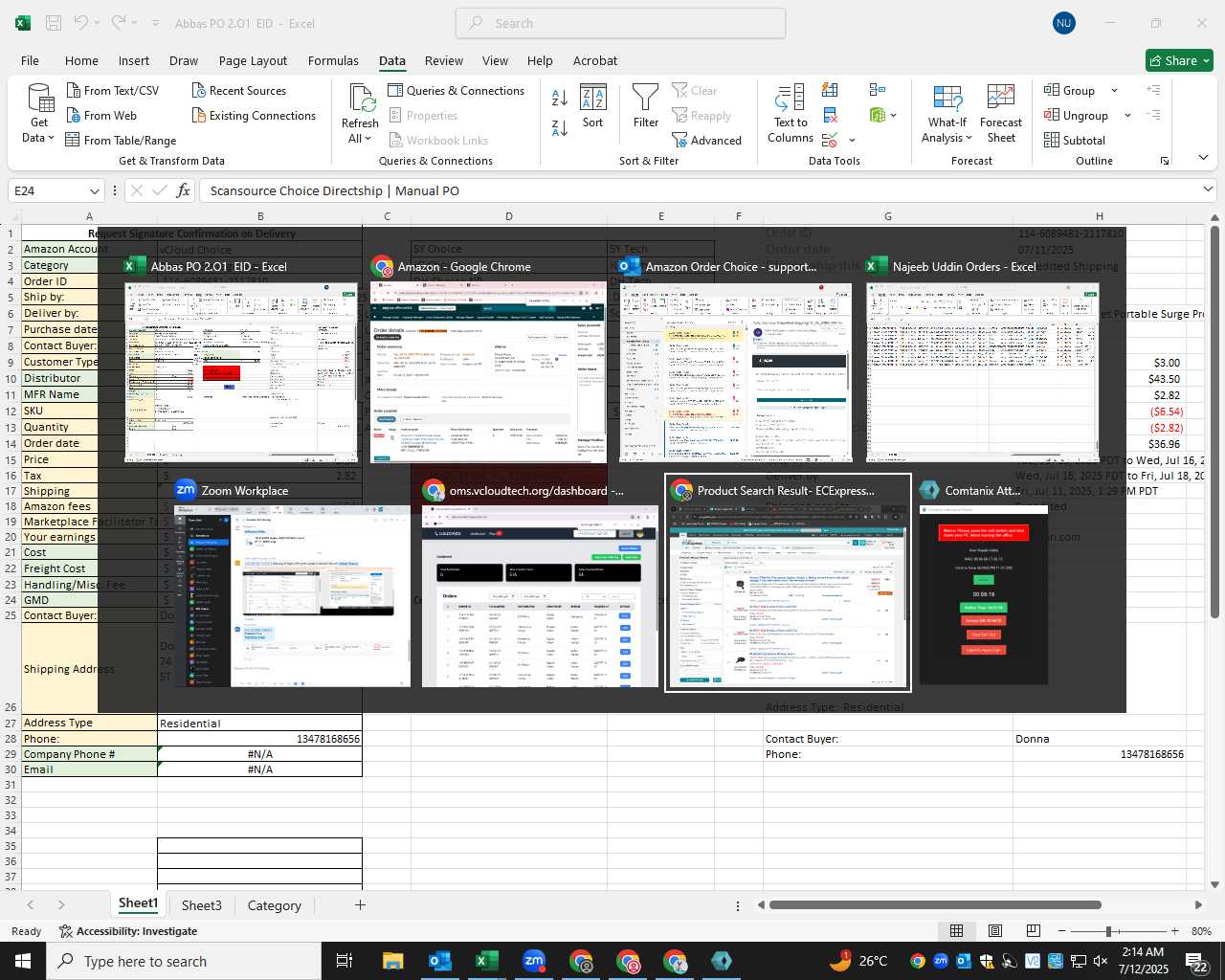The width and height of the screenshot is (1225, 980).
Task: Open Queries & Connections pane
Action: 457,90
